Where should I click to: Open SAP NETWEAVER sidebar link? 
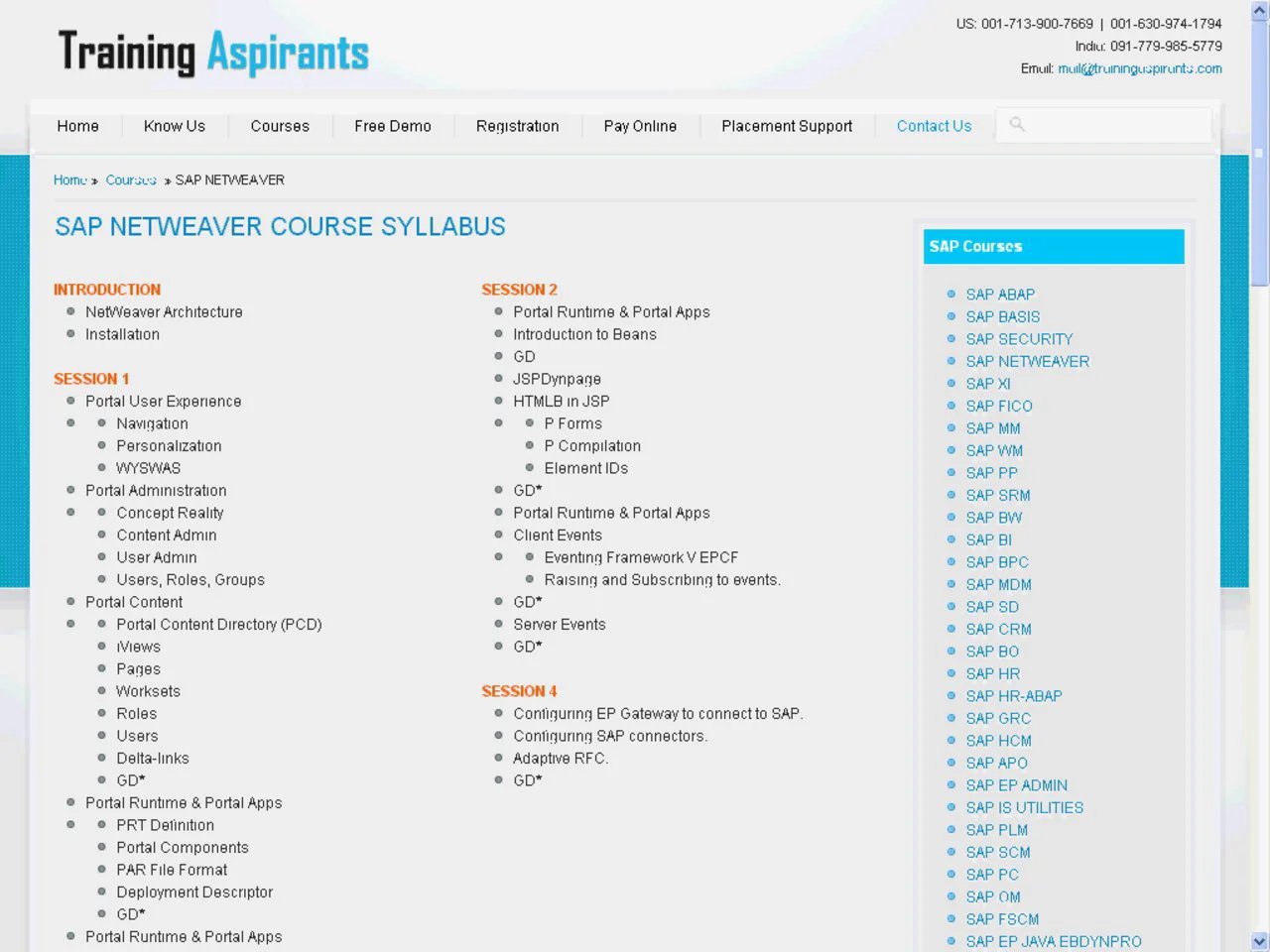click(1028, 361)
